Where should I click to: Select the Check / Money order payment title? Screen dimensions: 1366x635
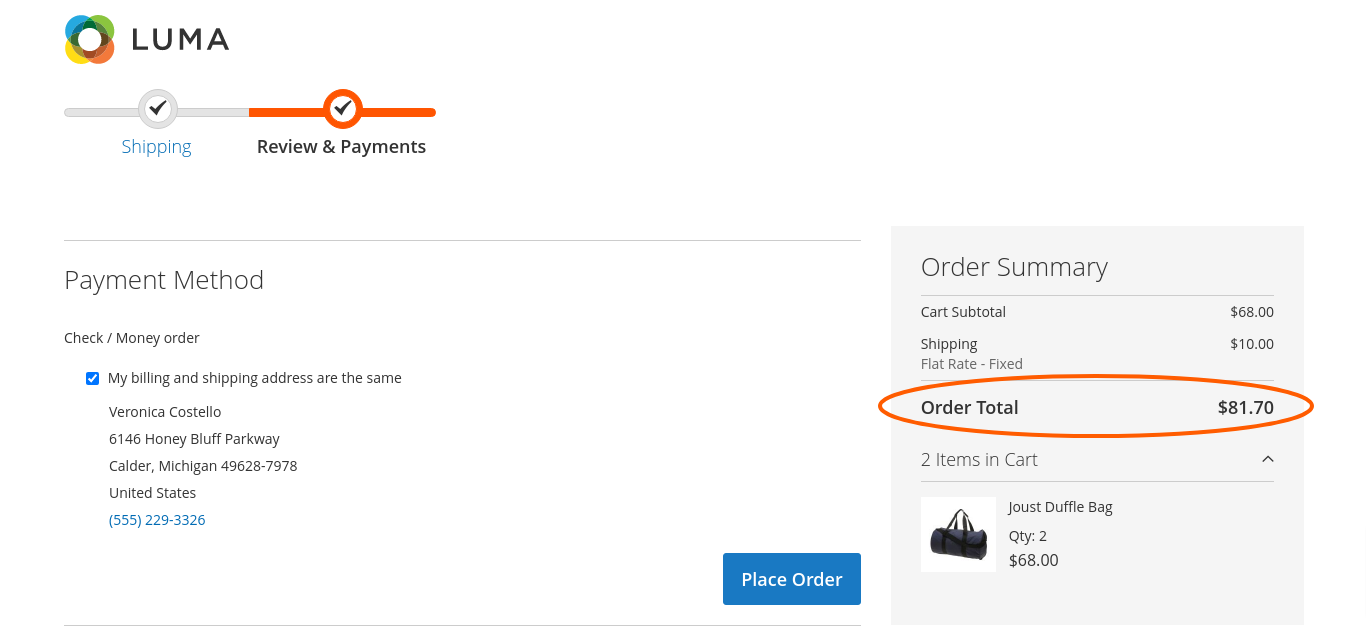click(132, 338)
